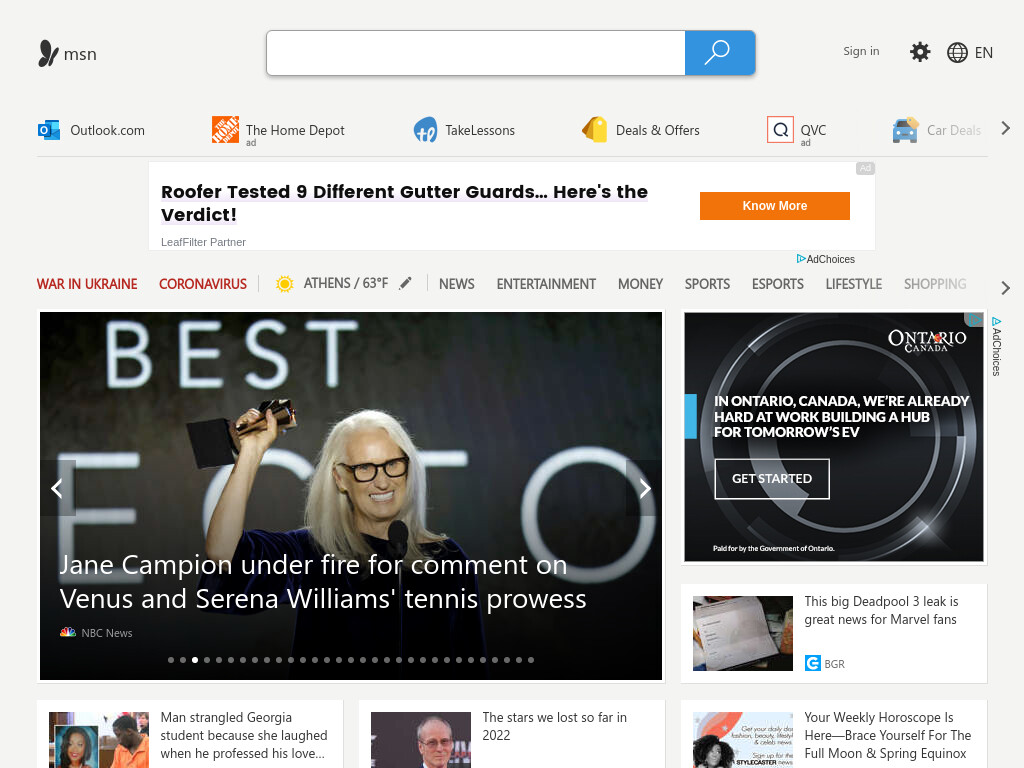
Task: Click the globe language icon
Action: 957,53
